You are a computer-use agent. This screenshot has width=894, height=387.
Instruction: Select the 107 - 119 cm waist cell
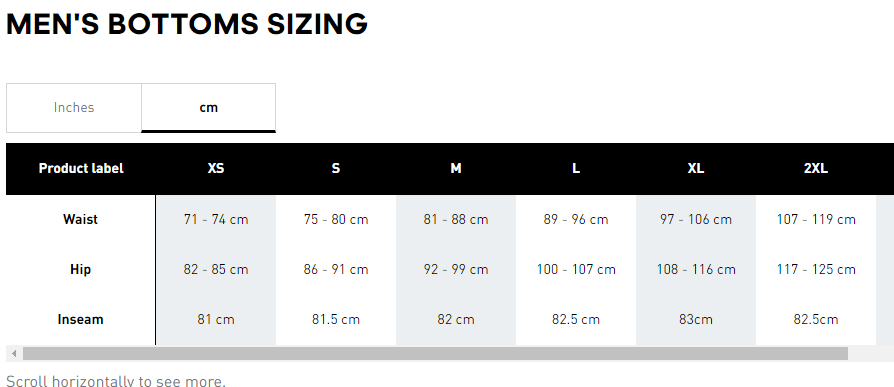[x=816, y=219]
